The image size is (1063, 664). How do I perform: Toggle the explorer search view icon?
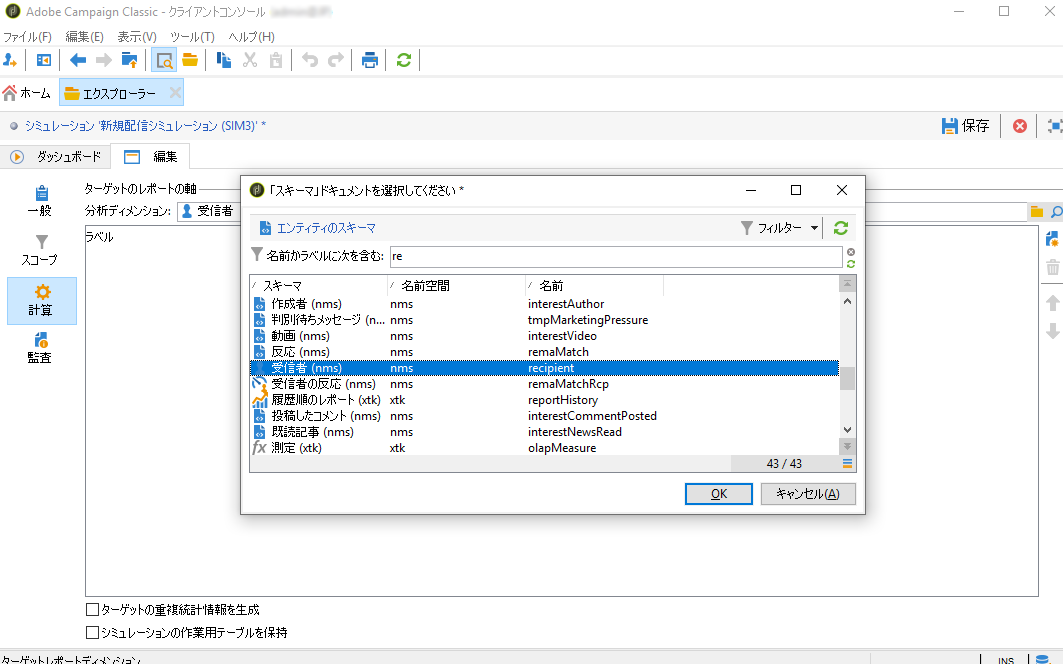(164, 60)
